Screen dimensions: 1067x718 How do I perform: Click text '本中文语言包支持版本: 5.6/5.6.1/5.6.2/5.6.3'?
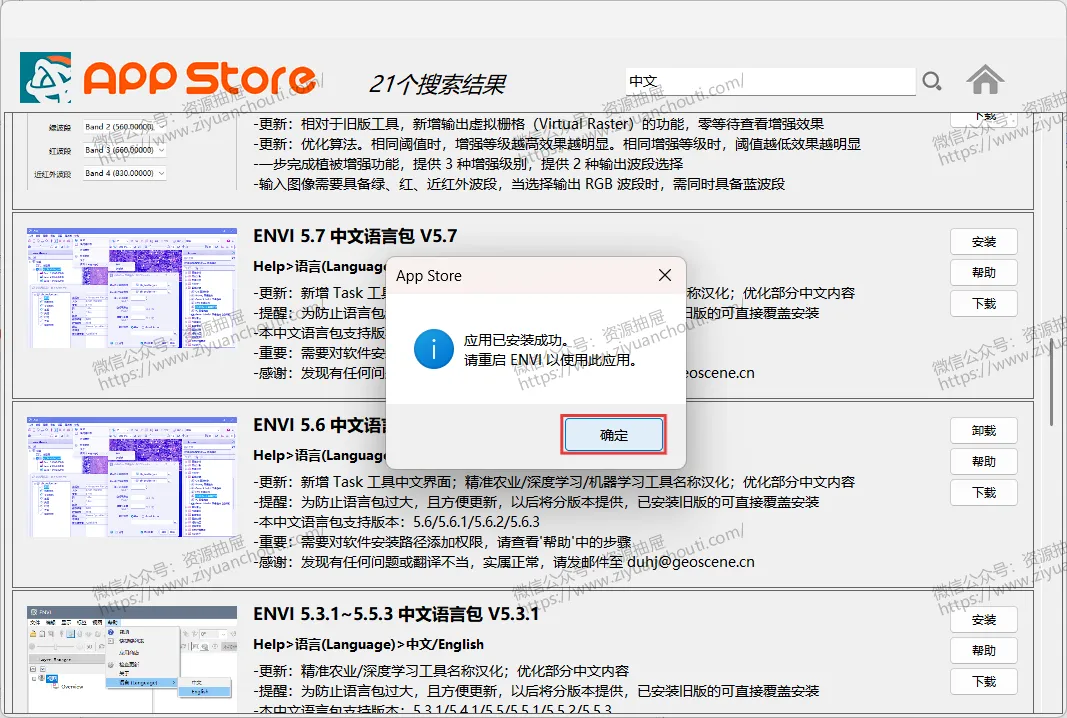click(397, 522)
